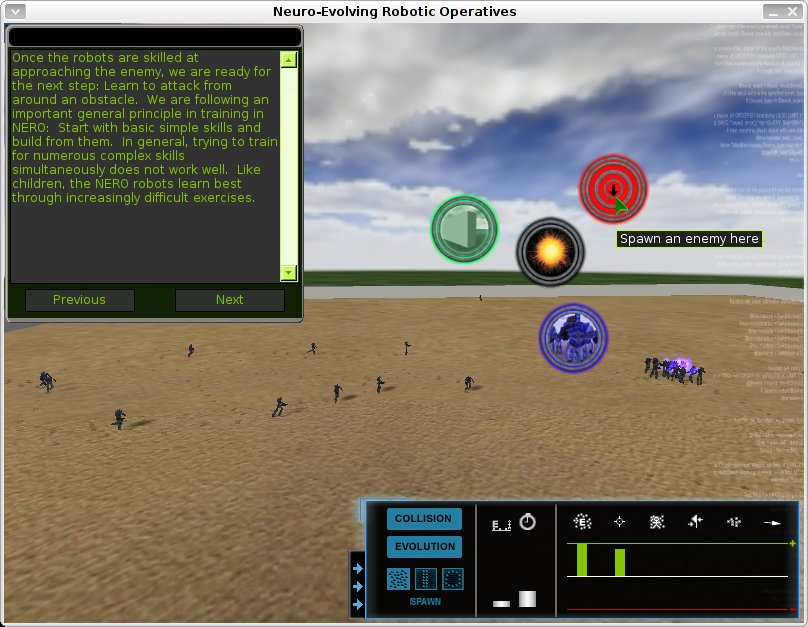Viewport: 808px width, 627px height.
Task: Select the blue robot icon in the radial menu
Action: [573, 337]
